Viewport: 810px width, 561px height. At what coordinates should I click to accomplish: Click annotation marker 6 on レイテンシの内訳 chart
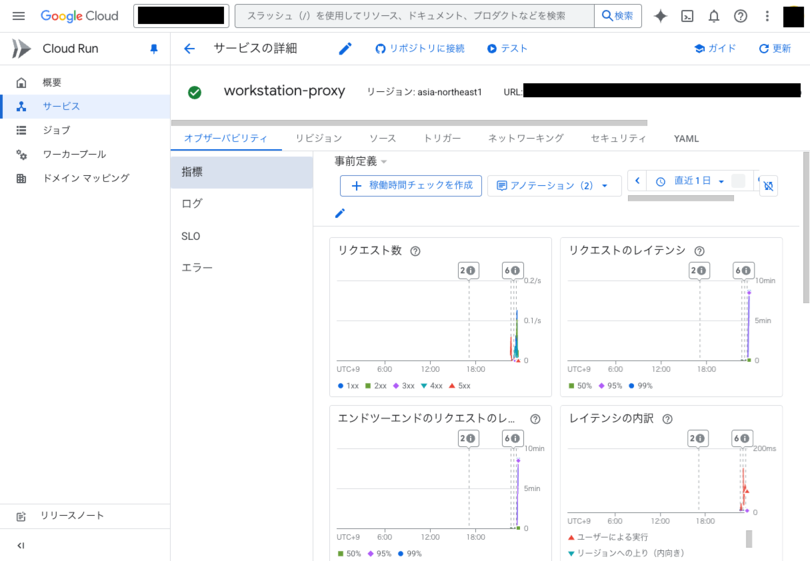tap(742, 439)
